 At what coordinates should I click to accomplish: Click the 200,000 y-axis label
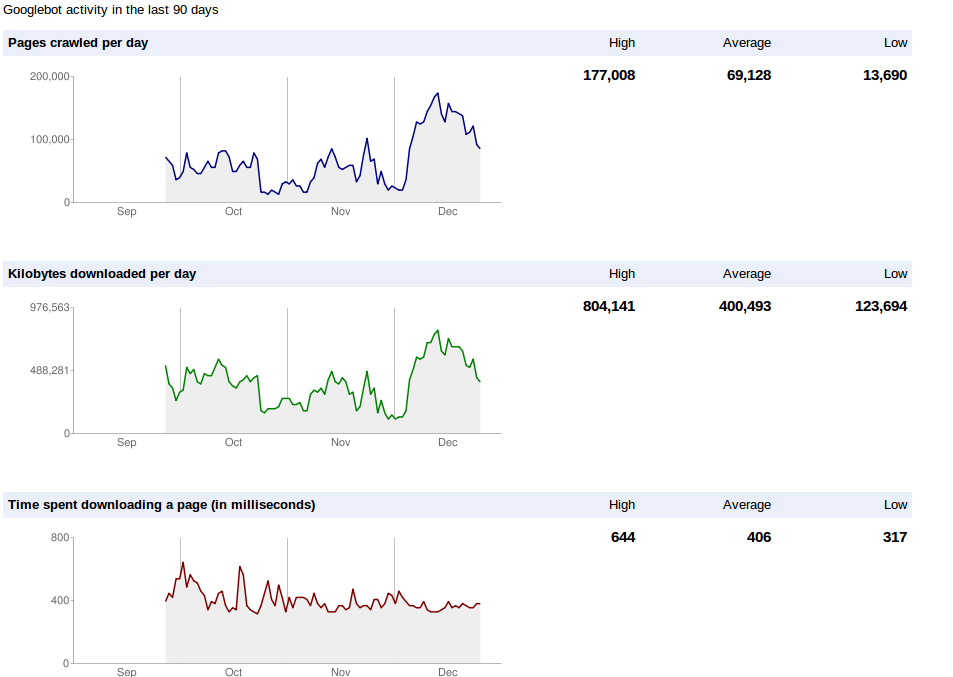tap(49, 77)
